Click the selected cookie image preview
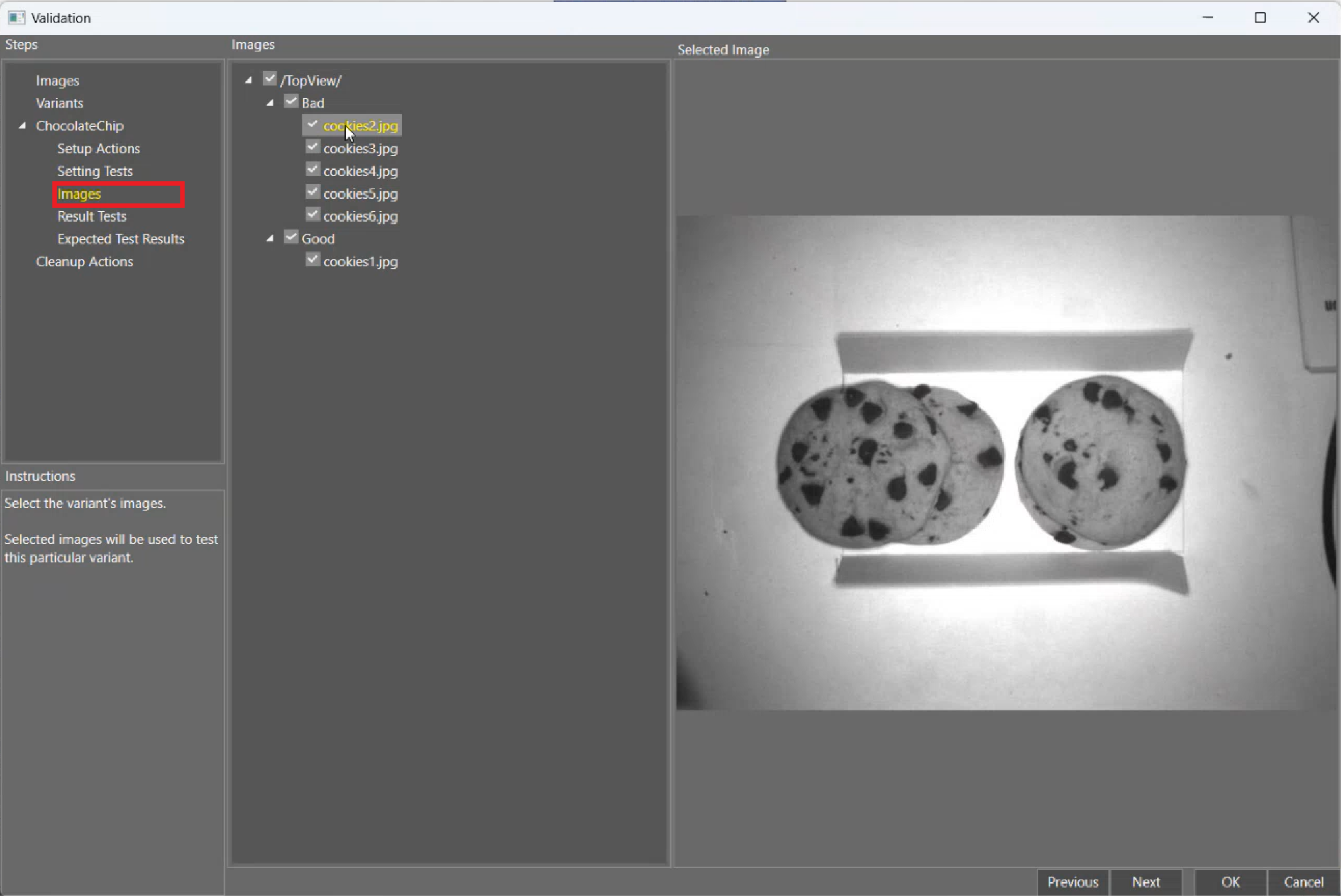Screen dimensions: 1341x896 tap(1006, 463)
